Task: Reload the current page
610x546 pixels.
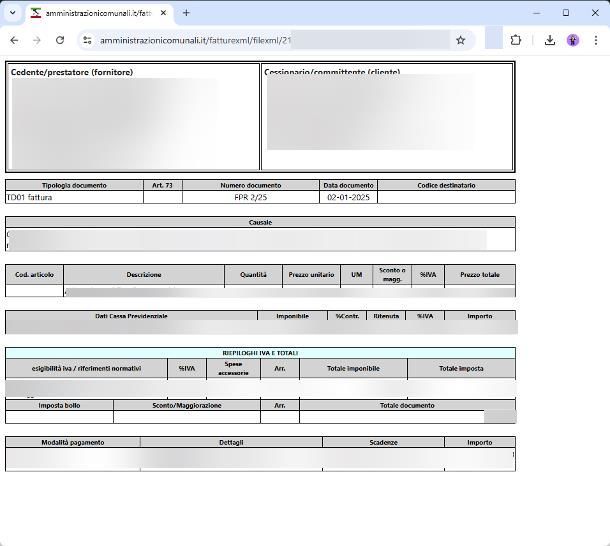Action: 60,40
